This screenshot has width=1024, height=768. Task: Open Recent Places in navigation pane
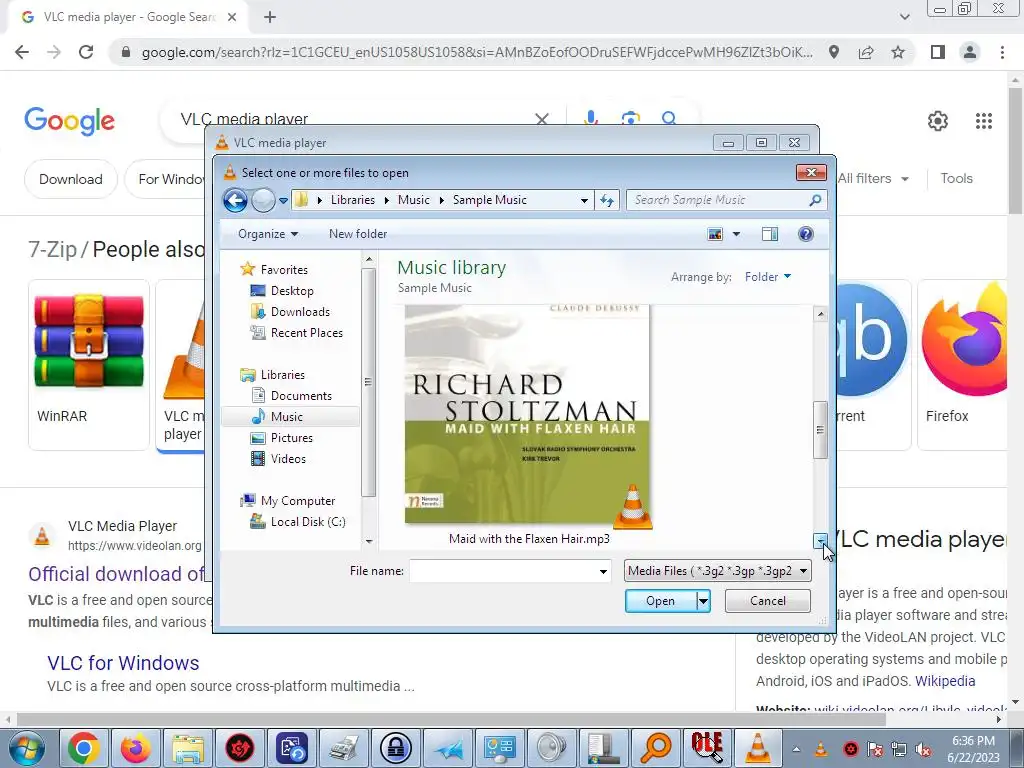click(306, 332)
